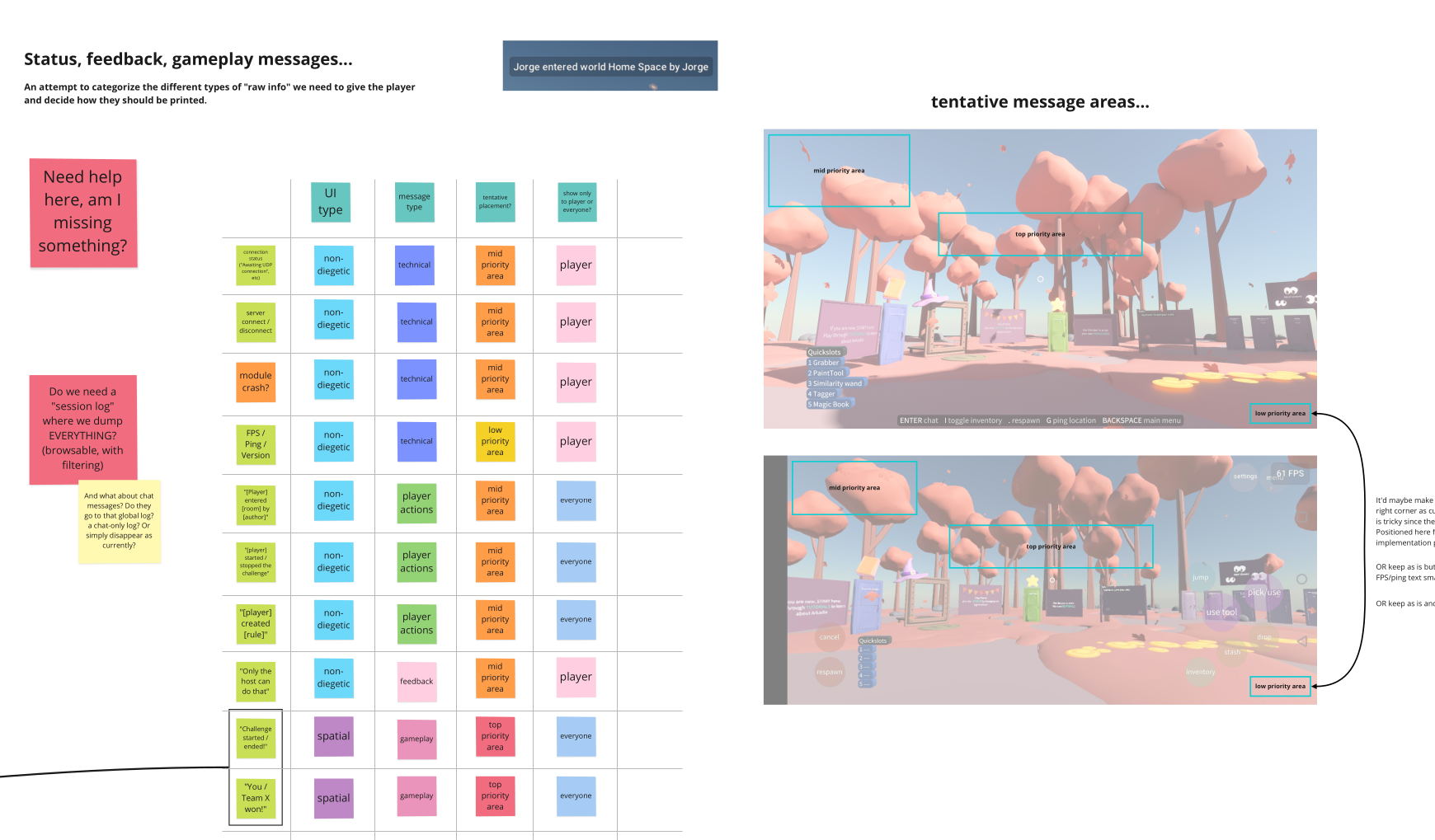Click "non-diegetic" in the module crash row
Viewport: 1435px width, 840px height.
point(333,379)
